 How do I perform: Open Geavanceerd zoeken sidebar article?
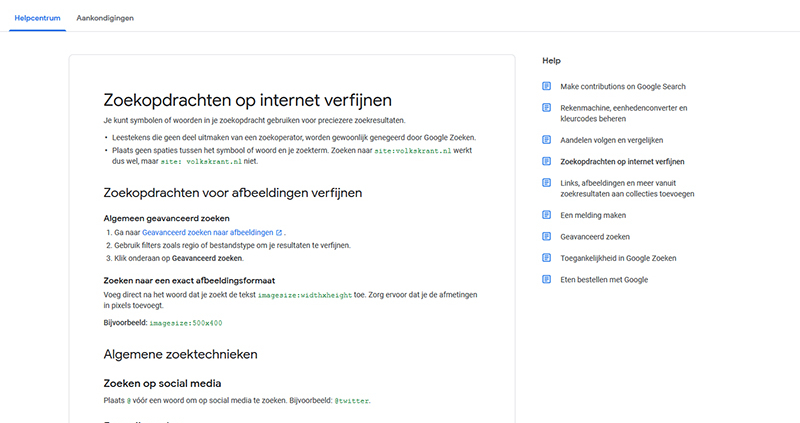595,237
